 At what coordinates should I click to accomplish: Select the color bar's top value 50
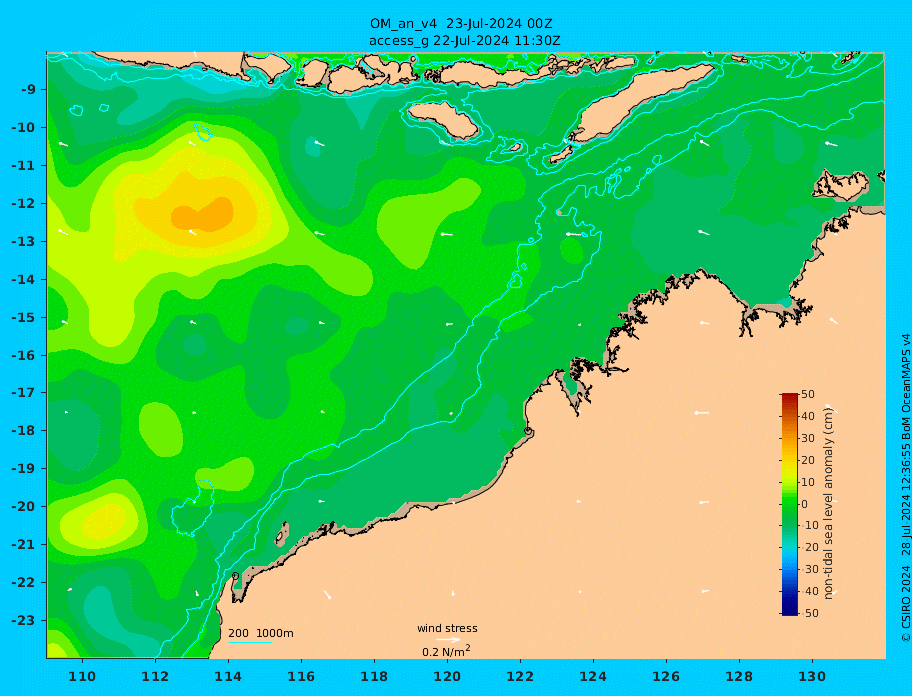(x=808, y=394)
